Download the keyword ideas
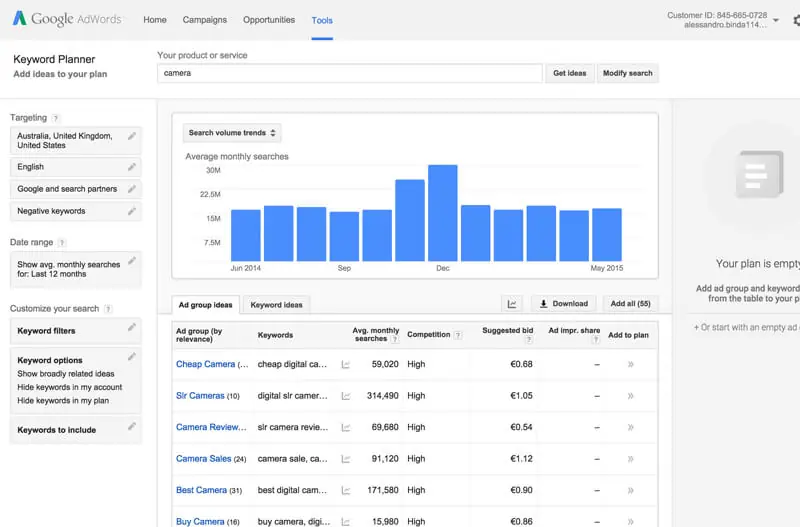 click(x=564, y=304)
